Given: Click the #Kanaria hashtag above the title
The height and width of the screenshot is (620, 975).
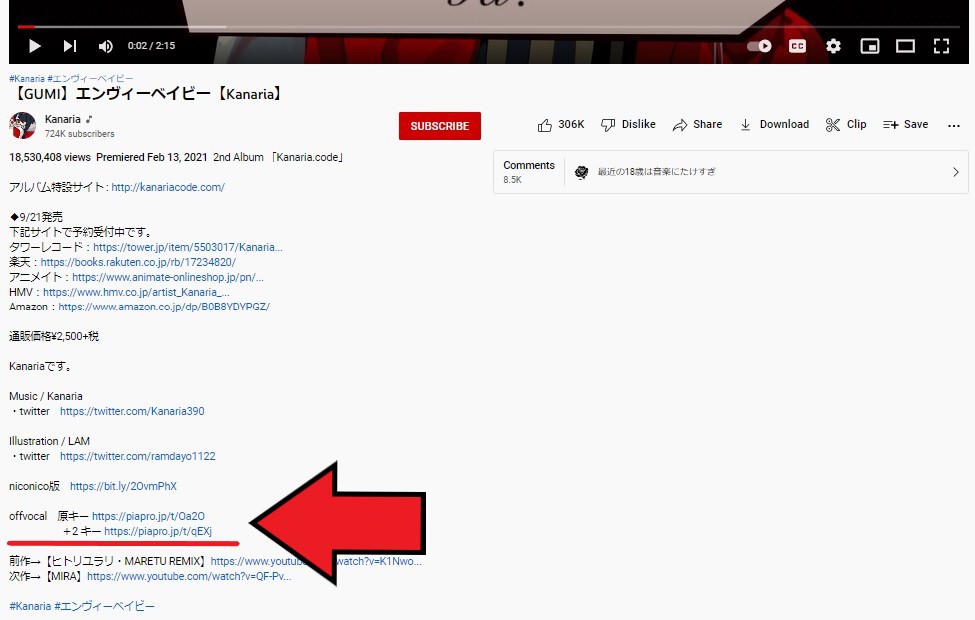Looking at the screenshot, I should tap(27, 79).
